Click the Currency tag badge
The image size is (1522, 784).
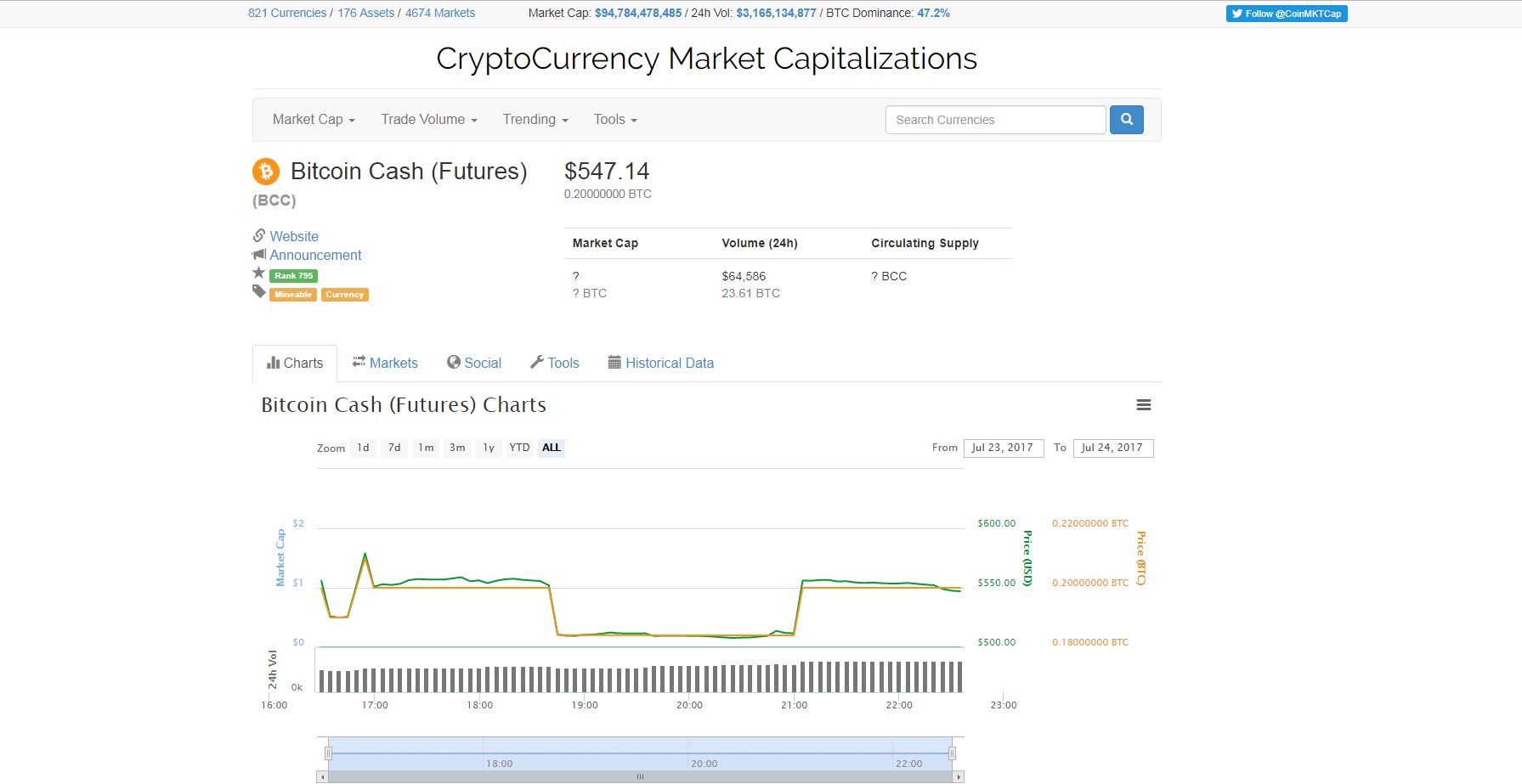pos(345,295)
